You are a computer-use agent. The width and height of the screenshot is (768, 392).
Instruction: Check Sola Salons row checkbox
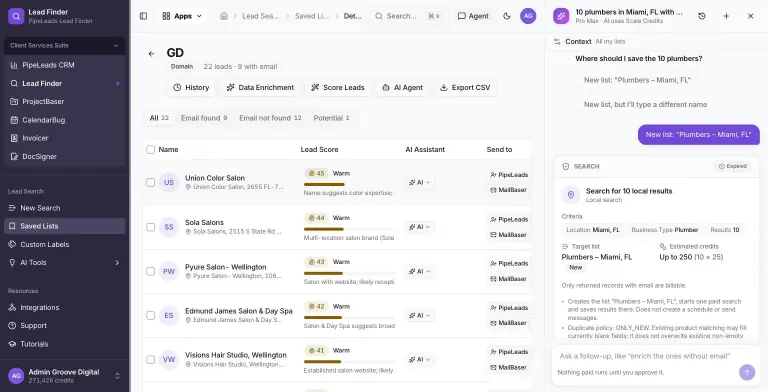[x=151, y=227]
